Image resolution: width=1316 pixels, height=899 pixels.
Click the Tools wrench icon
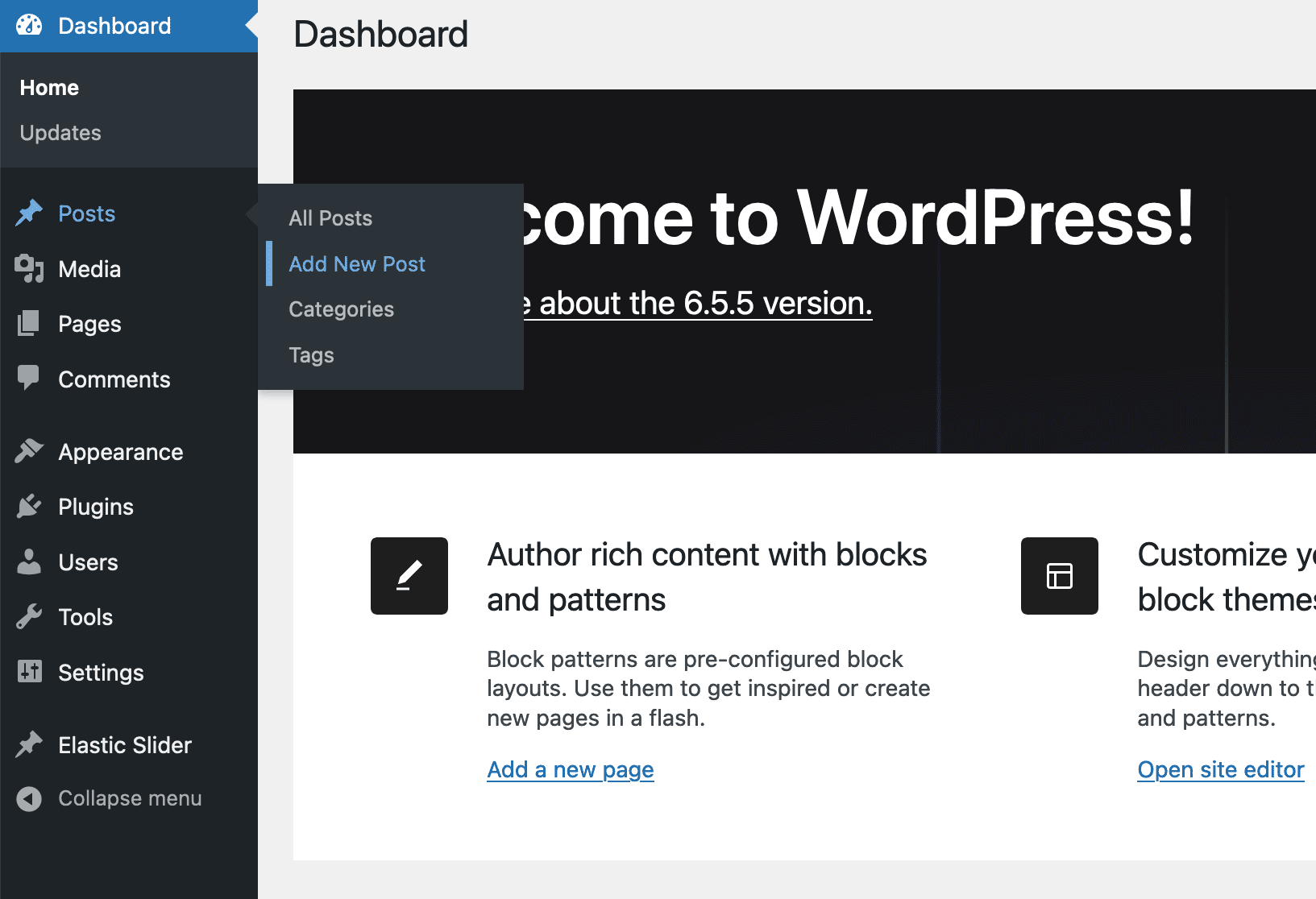29,617
